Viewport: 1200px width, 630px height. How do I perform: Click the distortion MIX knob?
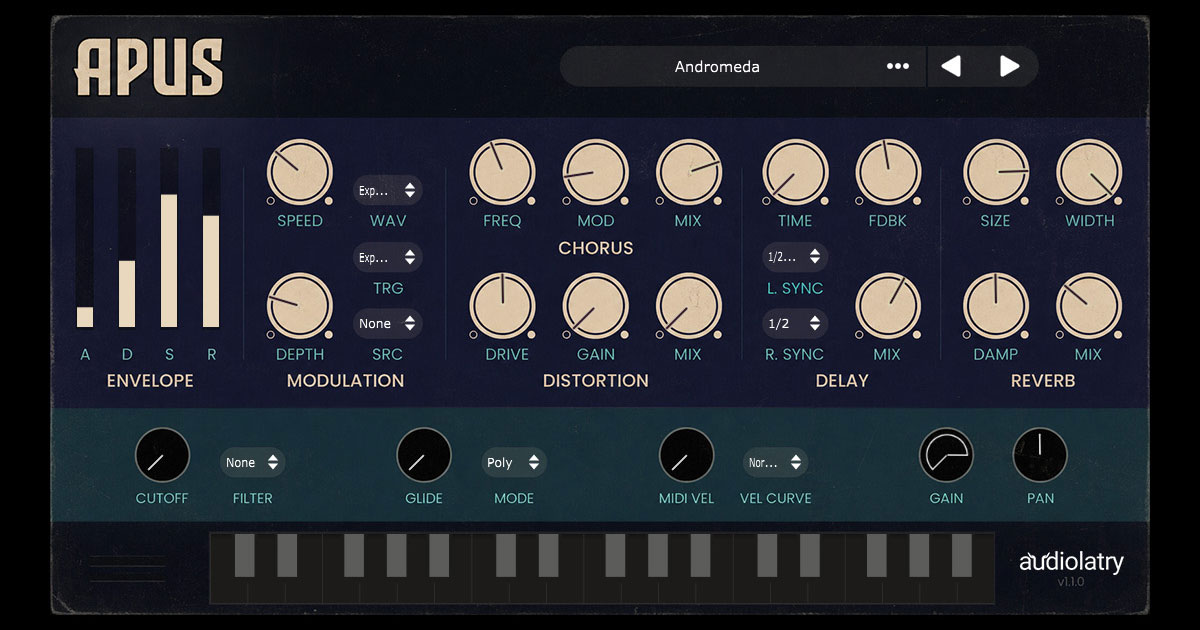tap(688, 306)
